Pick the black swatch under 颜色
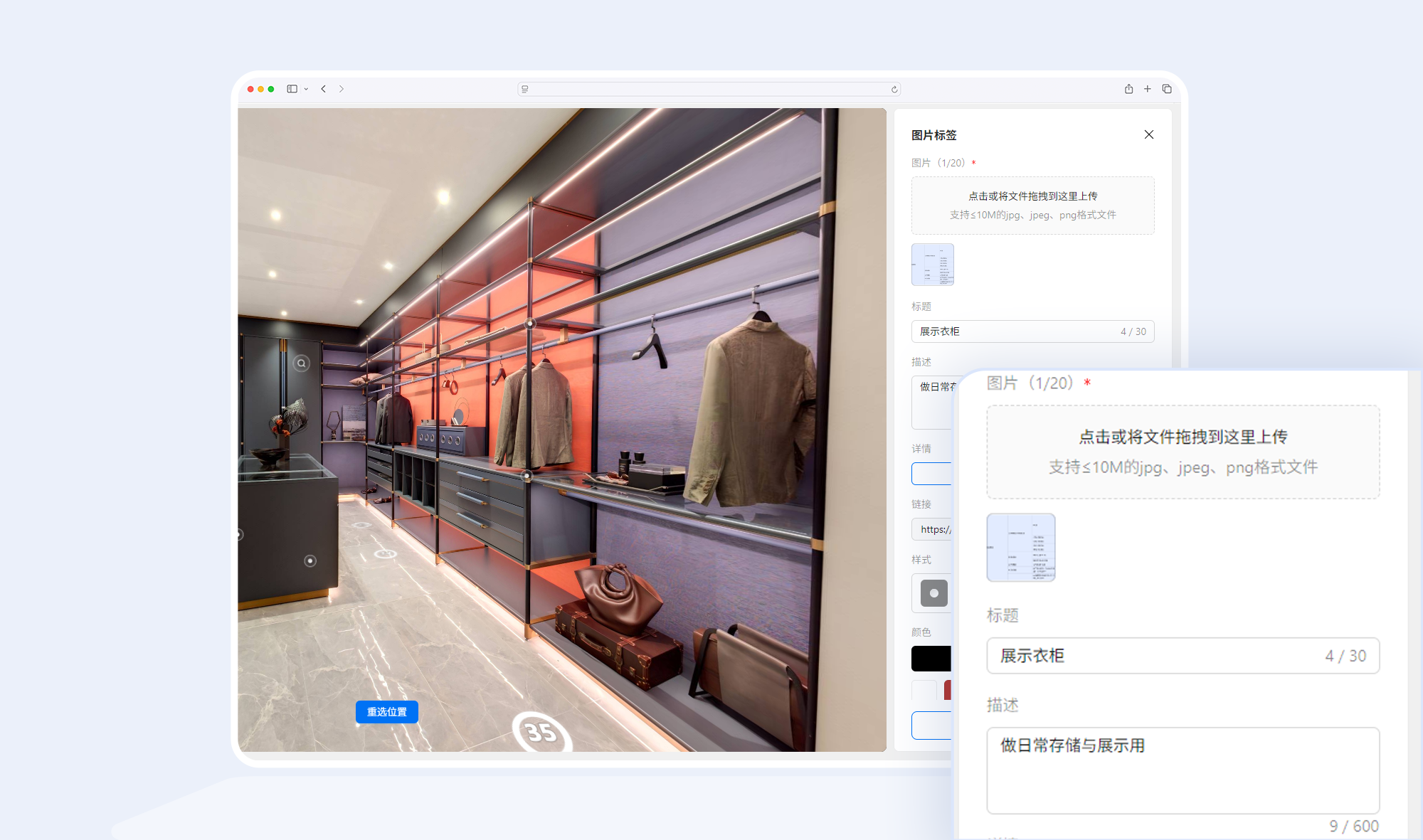 pyautogui.click(x=931, y=659)
